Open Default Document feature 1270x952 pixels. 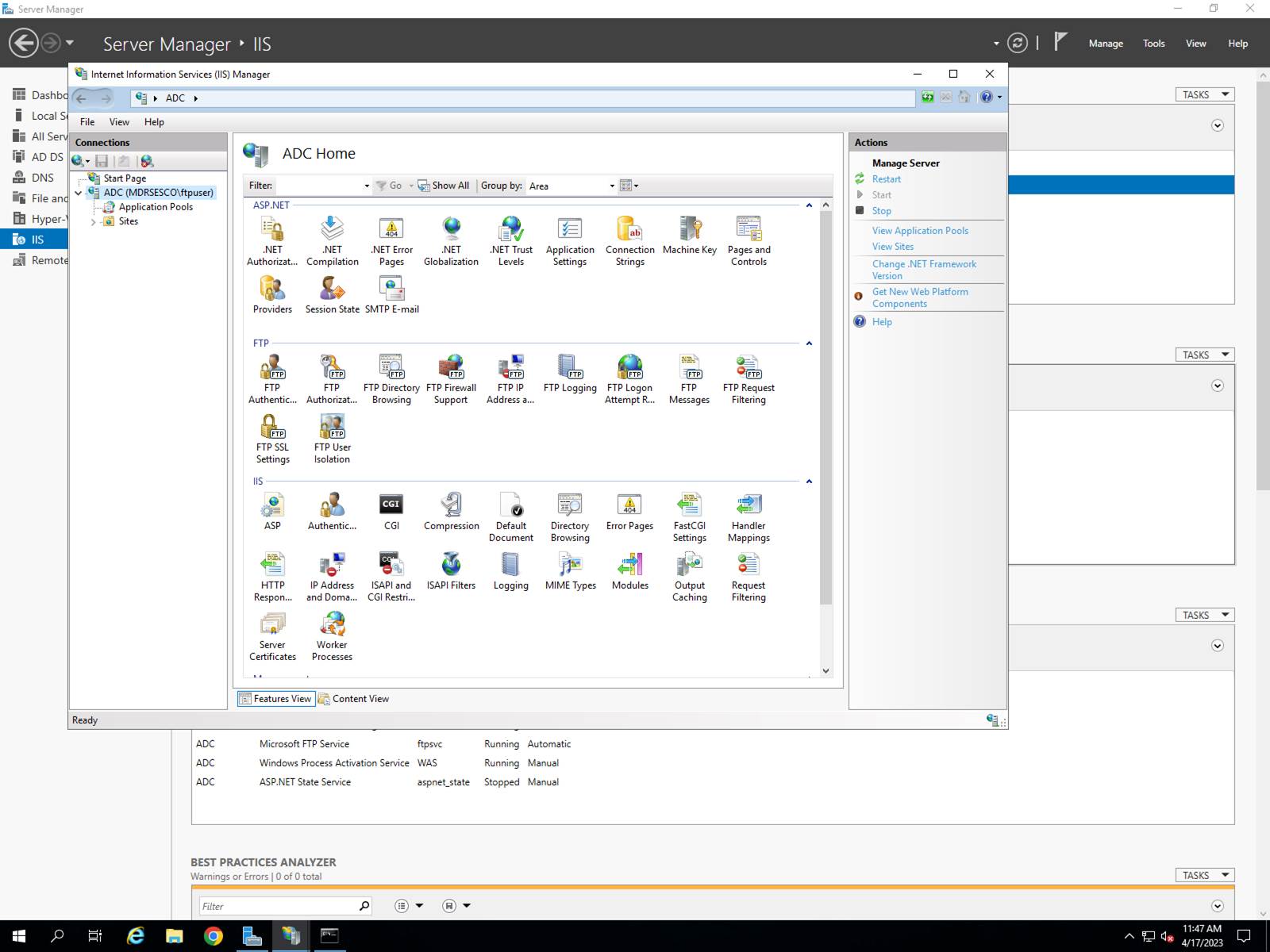(511, 517)
